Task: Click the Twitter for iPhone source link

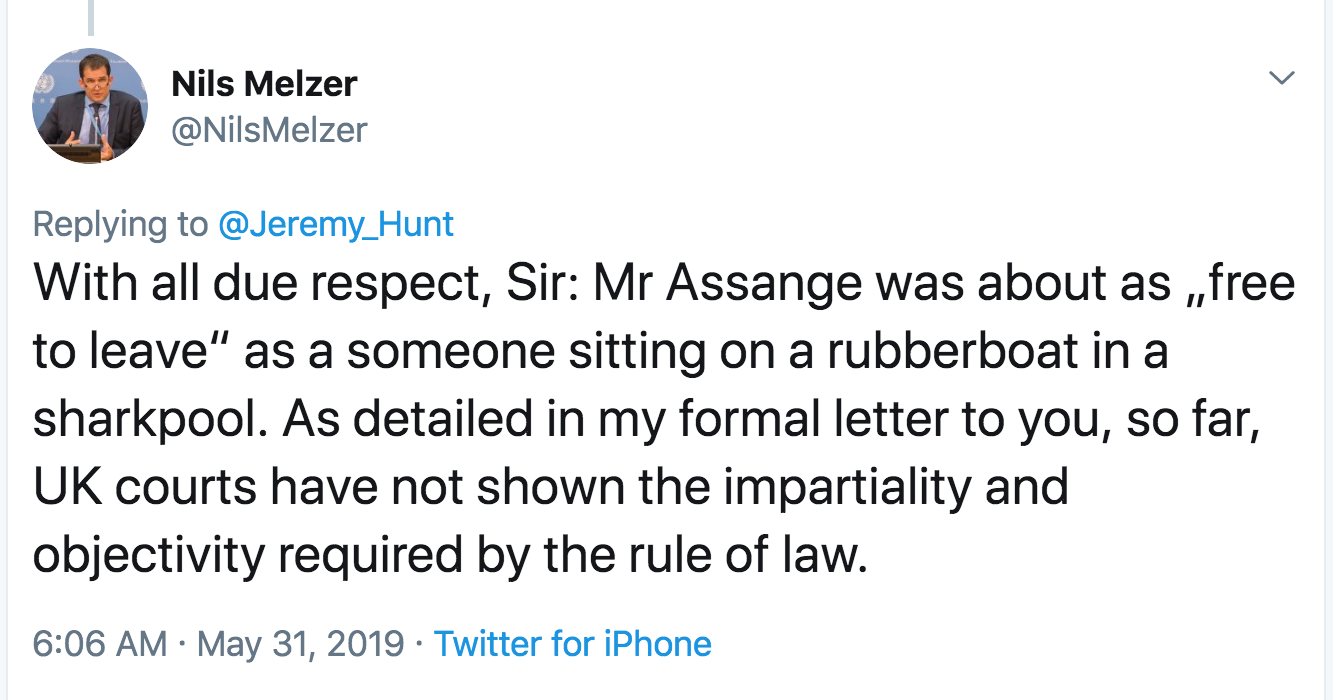Action: (x=573, y=643)
